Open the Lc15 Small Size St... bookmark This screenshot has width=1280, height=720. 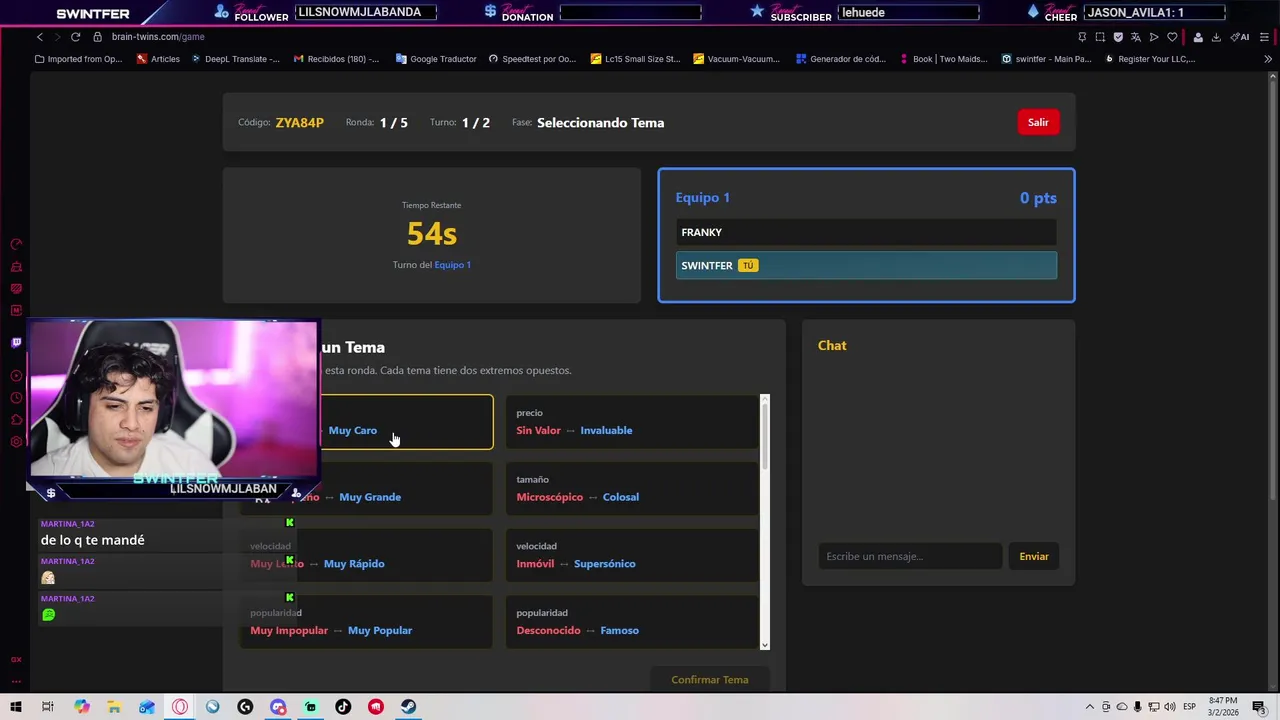pos(636,59)
